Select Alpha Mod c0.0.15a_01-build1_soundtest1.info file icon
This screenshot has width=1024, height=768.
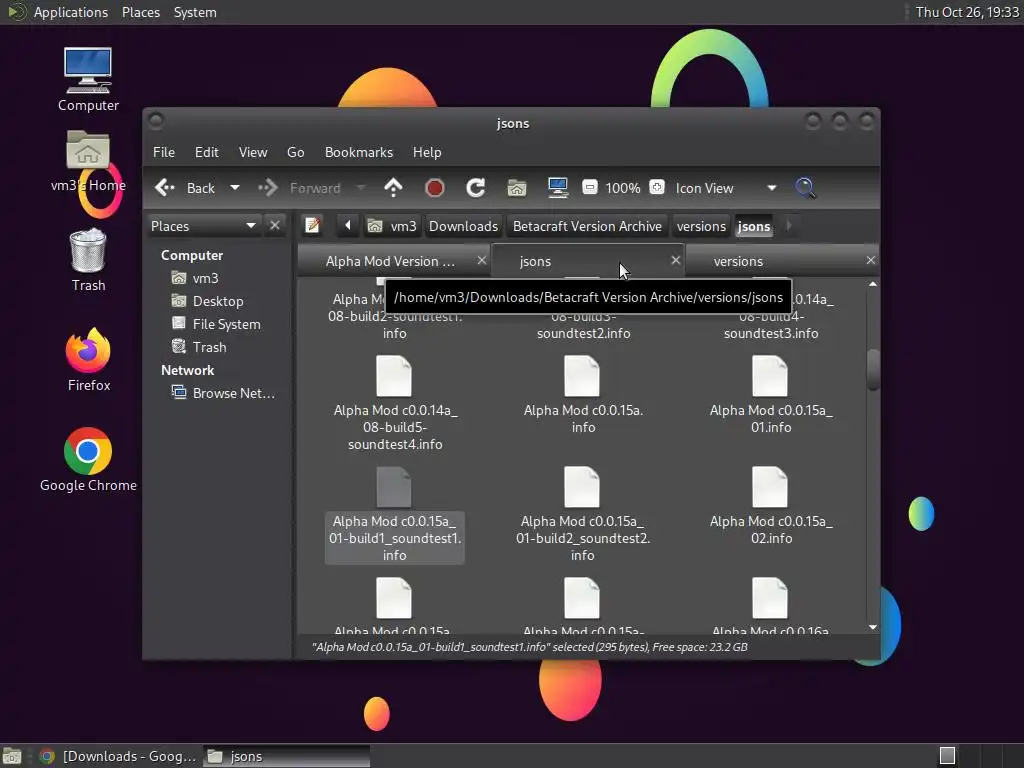tap(394, 487)
